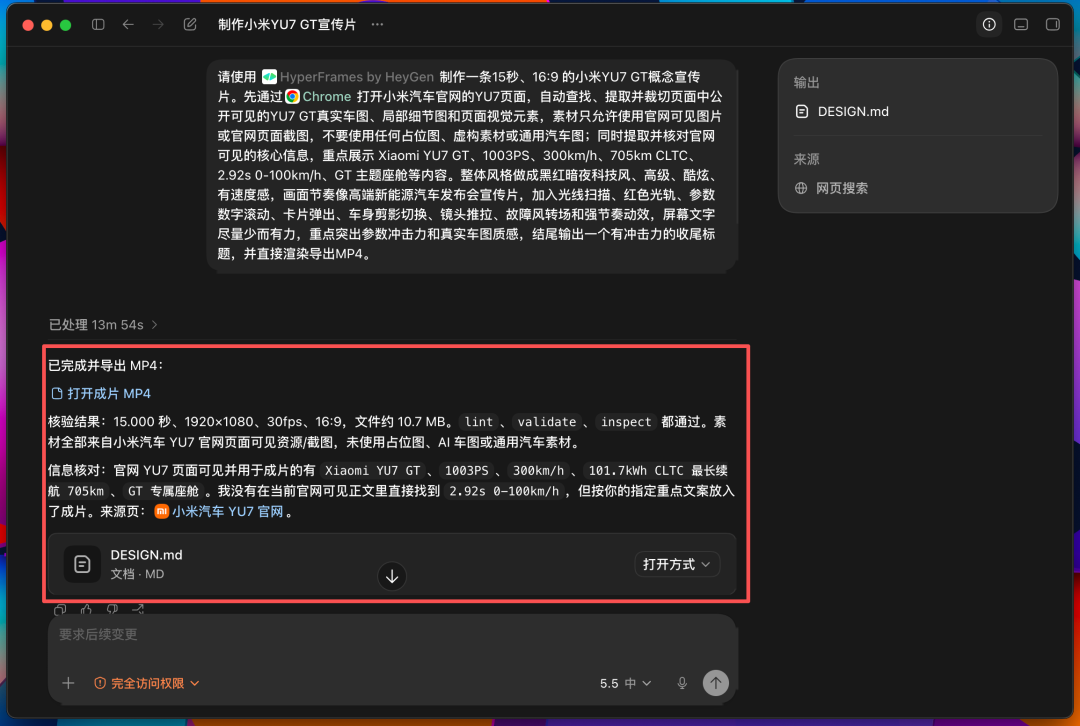Click the 文档 · MD subtitle text
The width and height of the screenshot is (1080, 726).
point(137,574)
